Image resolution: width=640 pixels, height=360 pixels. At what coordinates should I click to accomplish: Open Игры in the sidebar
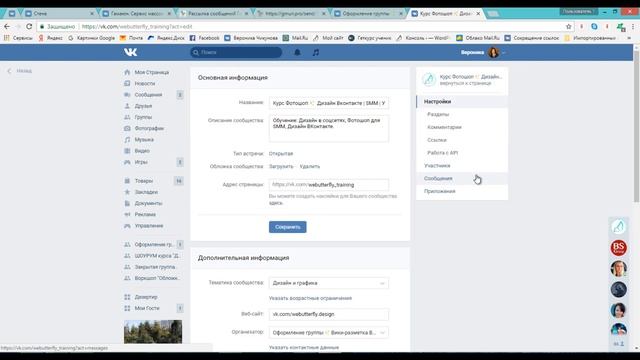(x=141, y=162)
